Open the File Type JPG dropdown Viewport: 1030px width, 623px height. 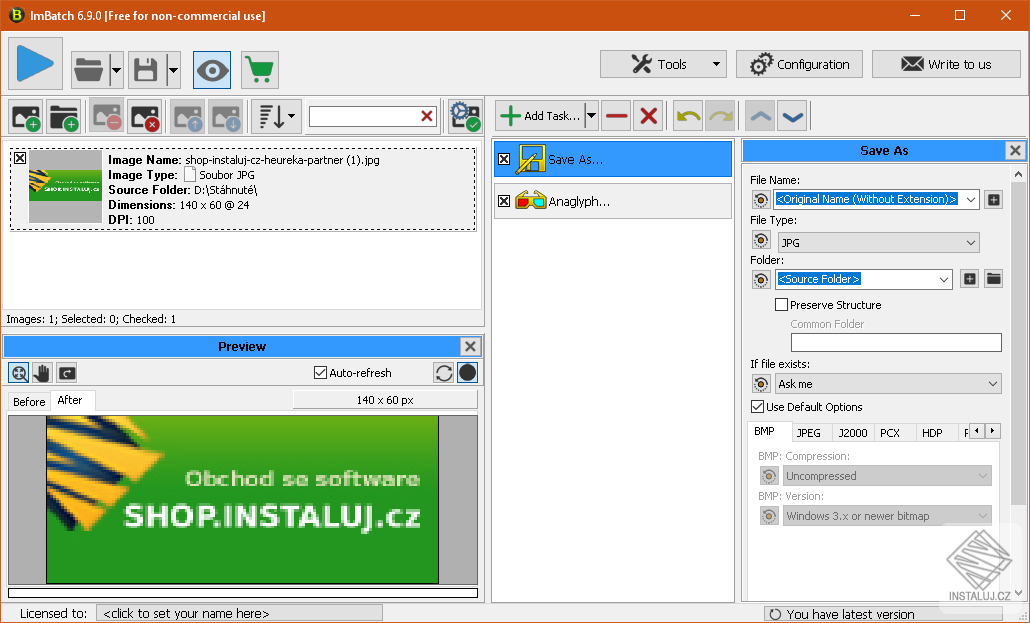[878, 242]
